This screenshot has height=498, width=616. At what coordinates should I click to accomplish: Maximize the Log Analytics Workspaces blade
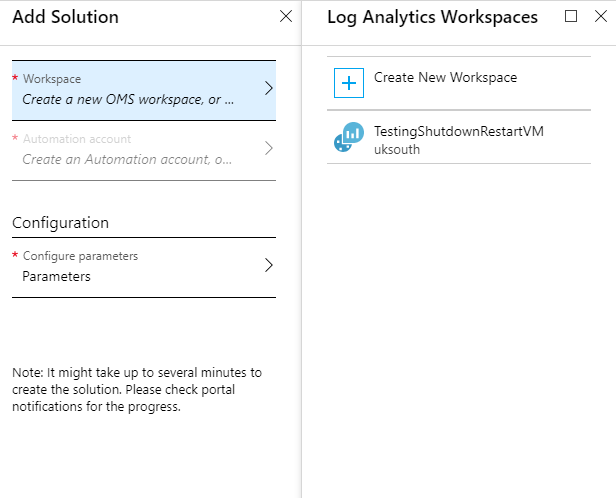(x=571, y=16)
